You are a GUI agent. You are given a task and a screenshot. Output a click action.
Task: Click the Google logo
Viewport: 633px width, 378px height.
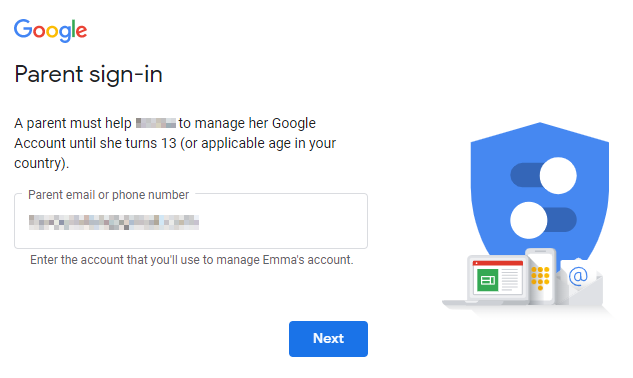coord(50,30)
